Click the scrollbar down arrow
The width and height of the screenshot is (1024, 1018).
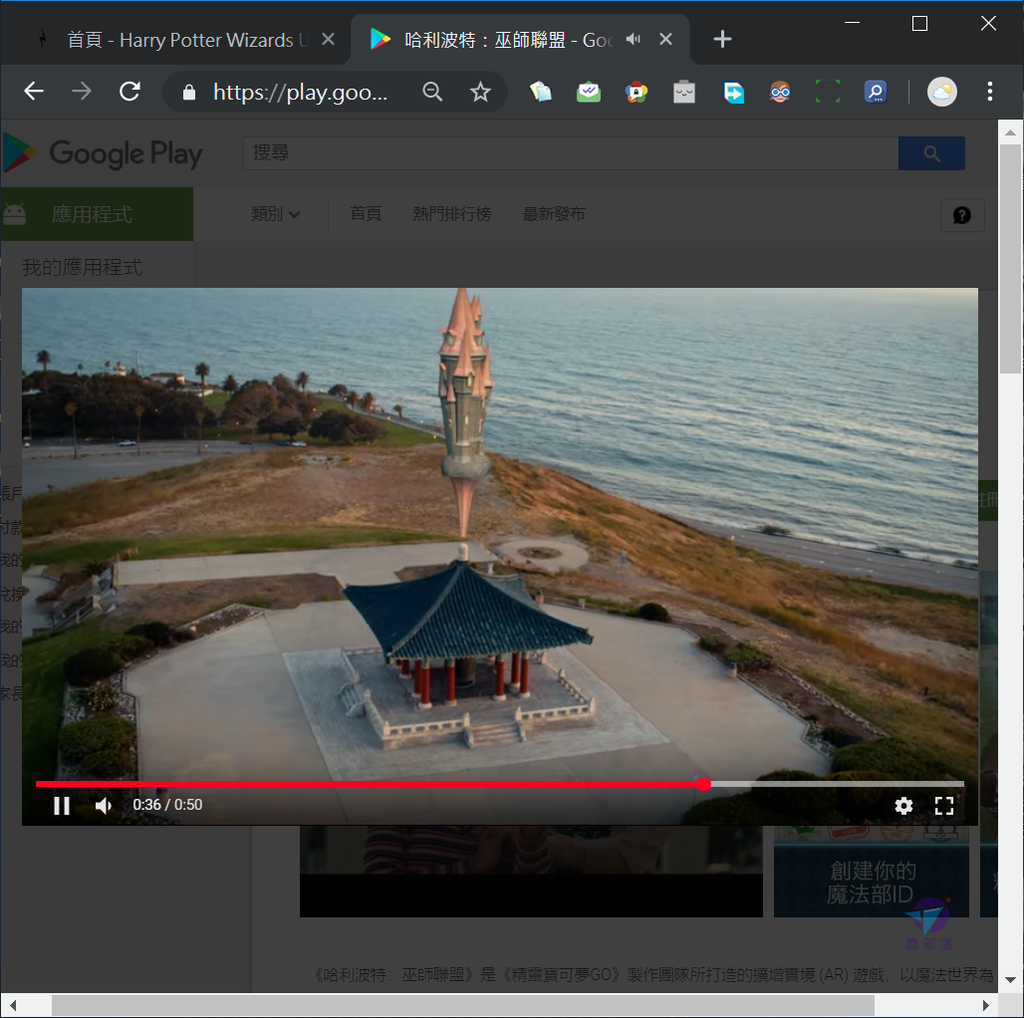coord(1010,980)
